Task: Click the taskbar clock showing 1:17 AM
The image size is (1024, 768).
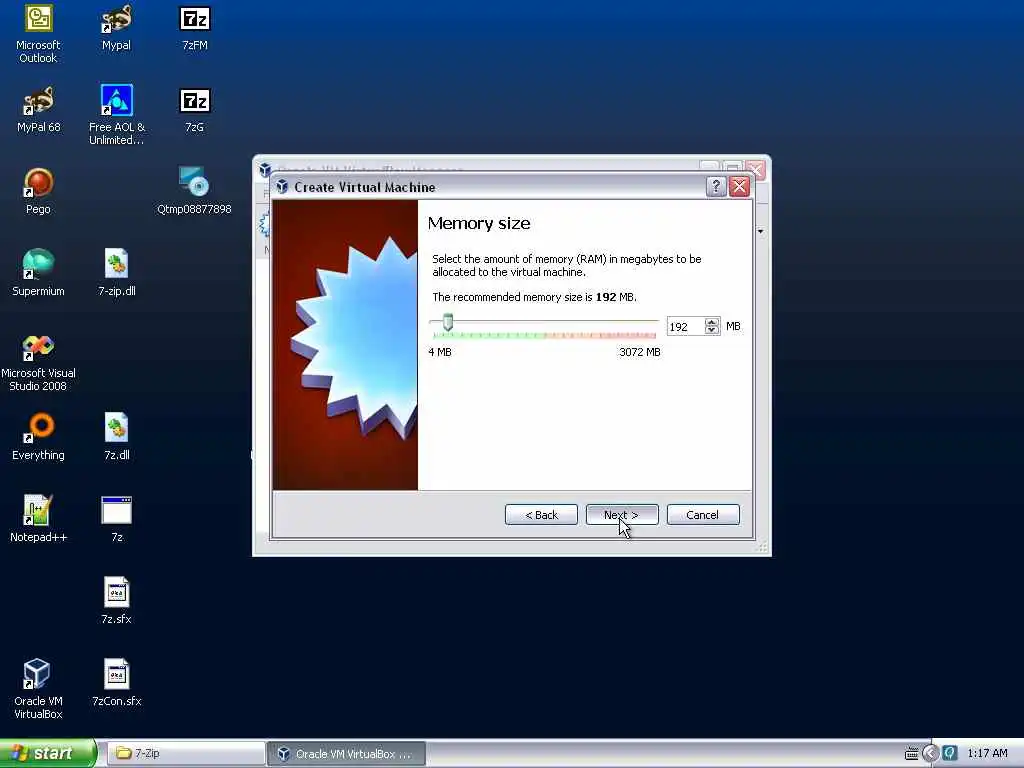Action: click(x=987, y=754)
